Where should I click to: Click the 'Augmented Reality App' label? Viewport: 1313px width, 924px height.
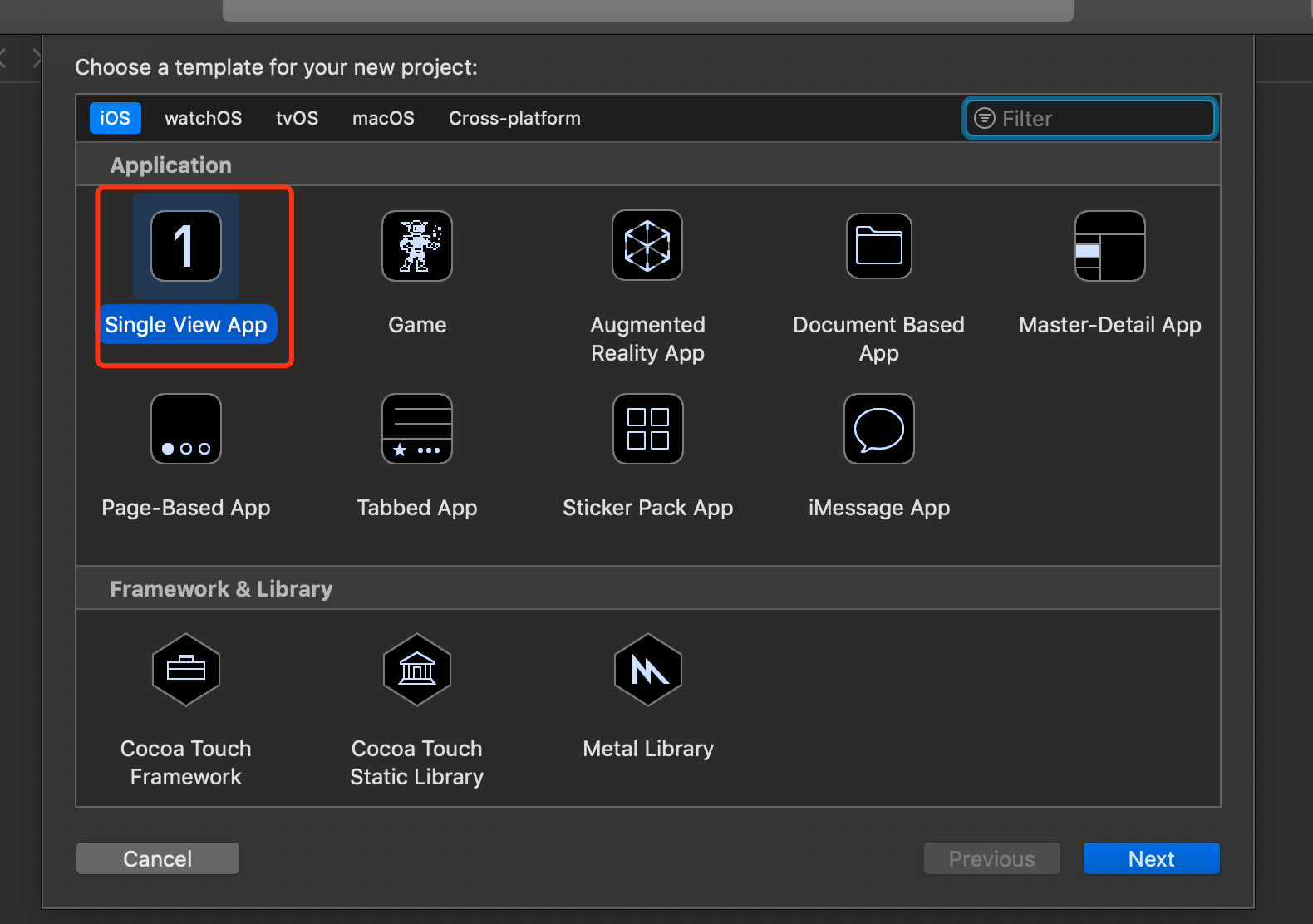coord(648,339)
